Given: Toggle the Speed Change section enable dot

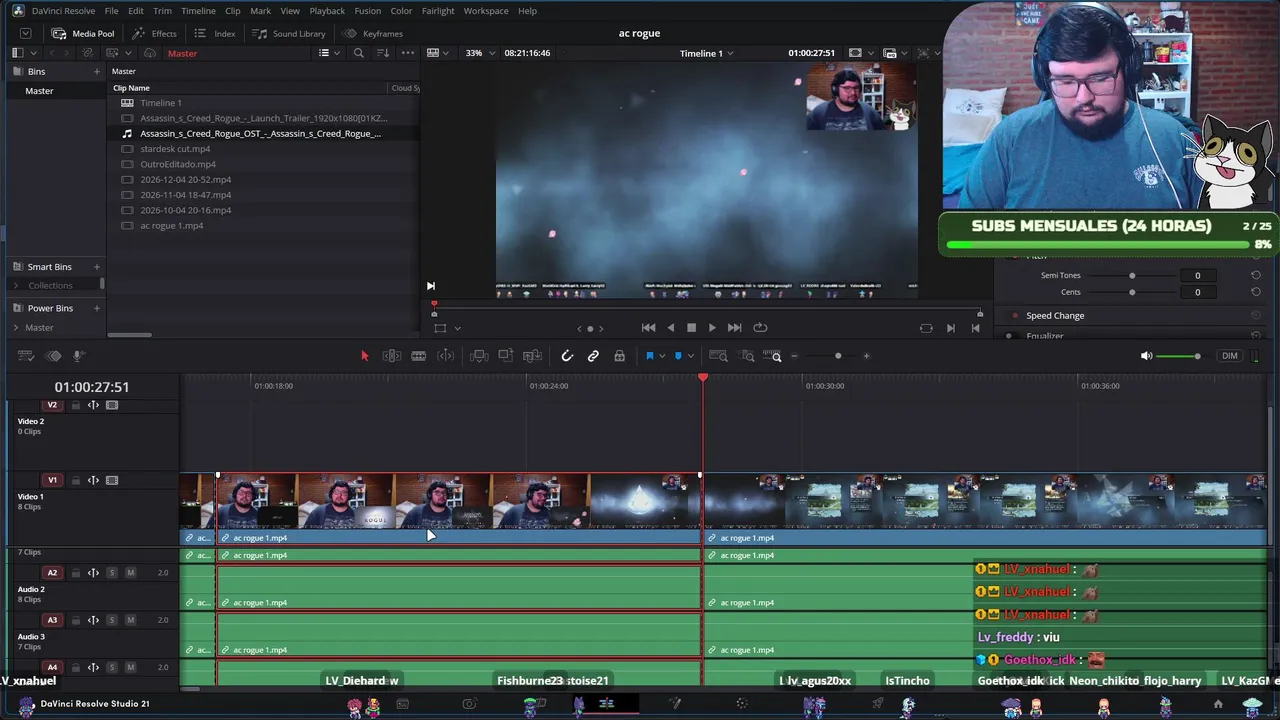Looking at the screenshot, I should 1016,316.
